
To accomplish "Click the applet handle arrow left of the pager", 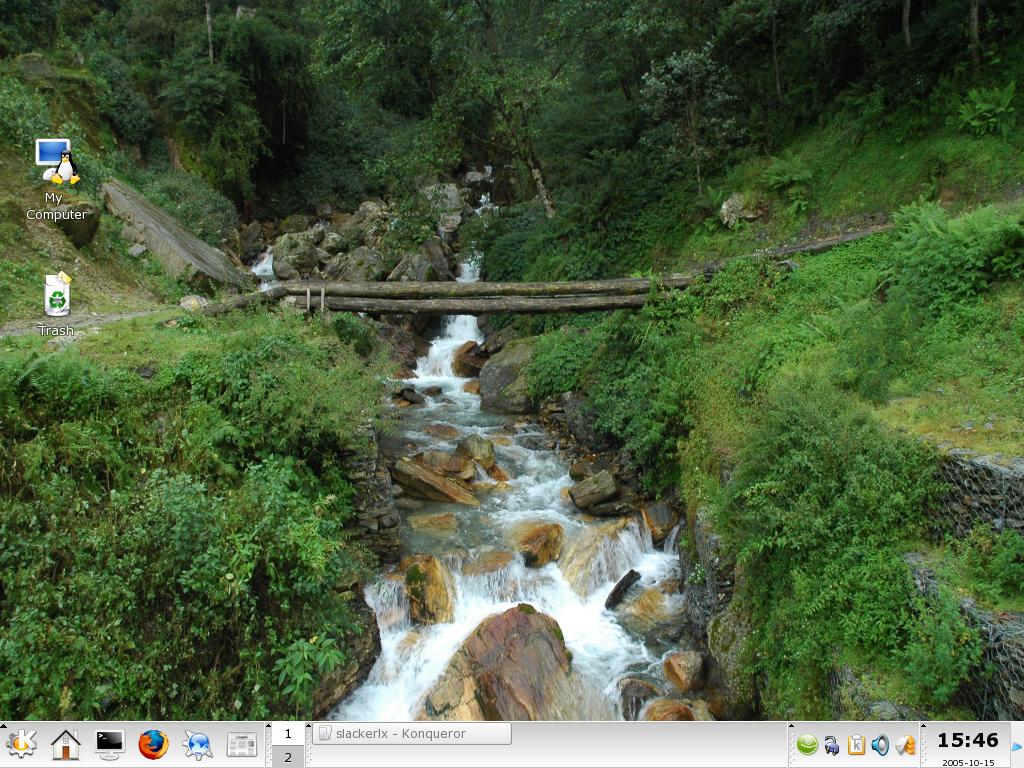I will pos(268,726).
